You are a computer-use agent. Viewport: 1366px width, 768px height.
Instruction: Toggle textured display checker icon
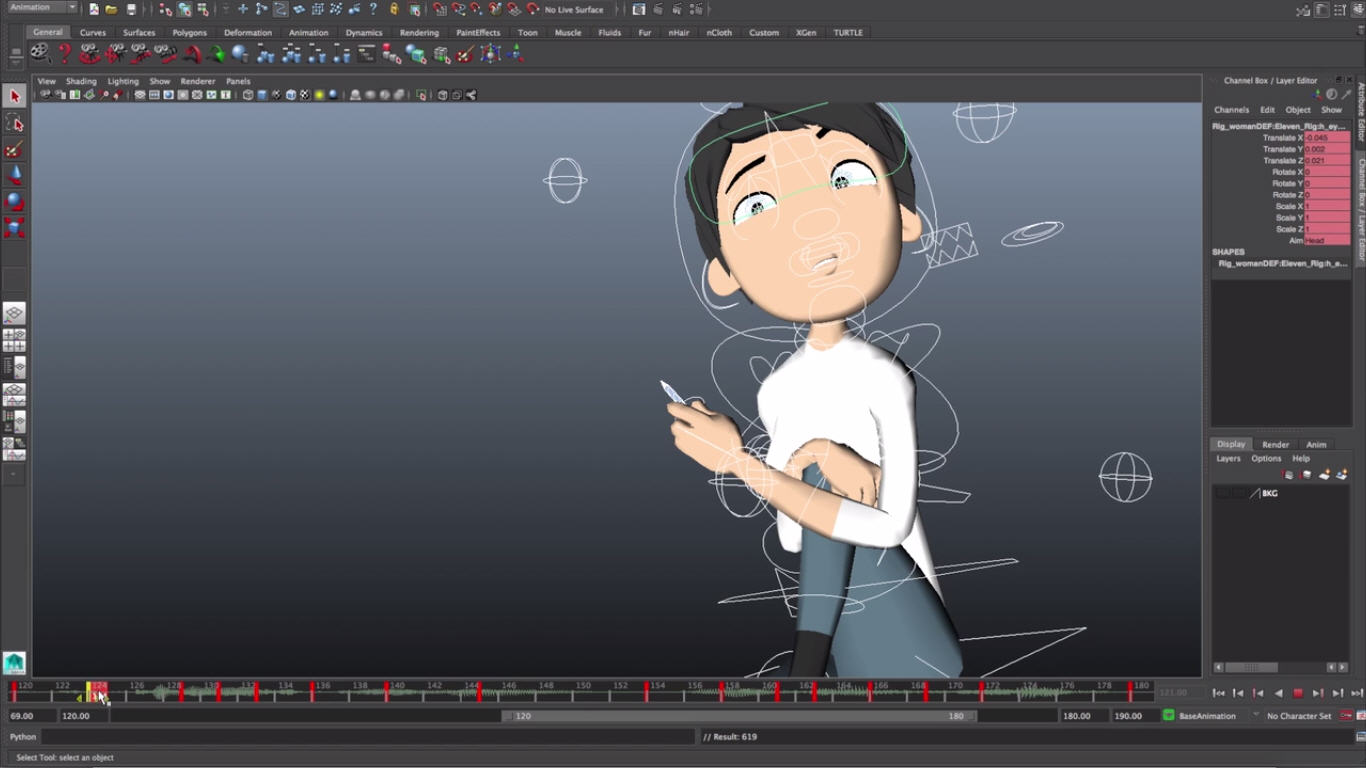[305, 95]
